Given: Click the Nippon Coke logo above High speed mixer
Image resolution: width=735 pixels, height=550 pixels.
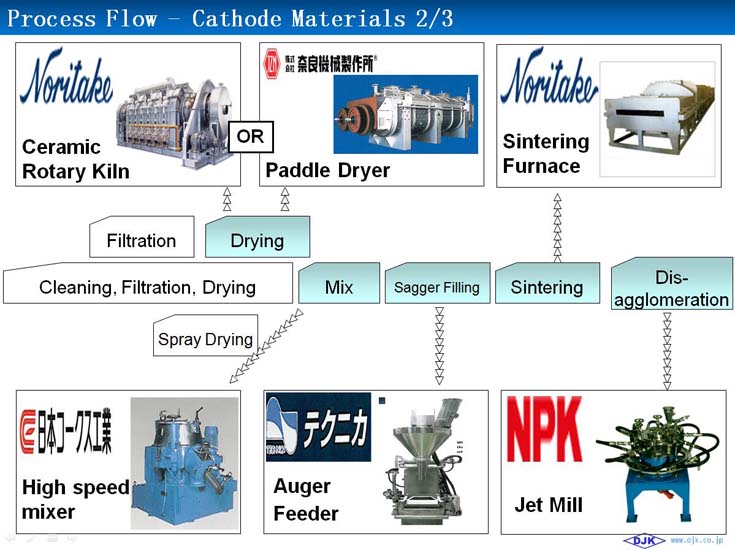Looking at the screenshot, I should coord(67,430).
